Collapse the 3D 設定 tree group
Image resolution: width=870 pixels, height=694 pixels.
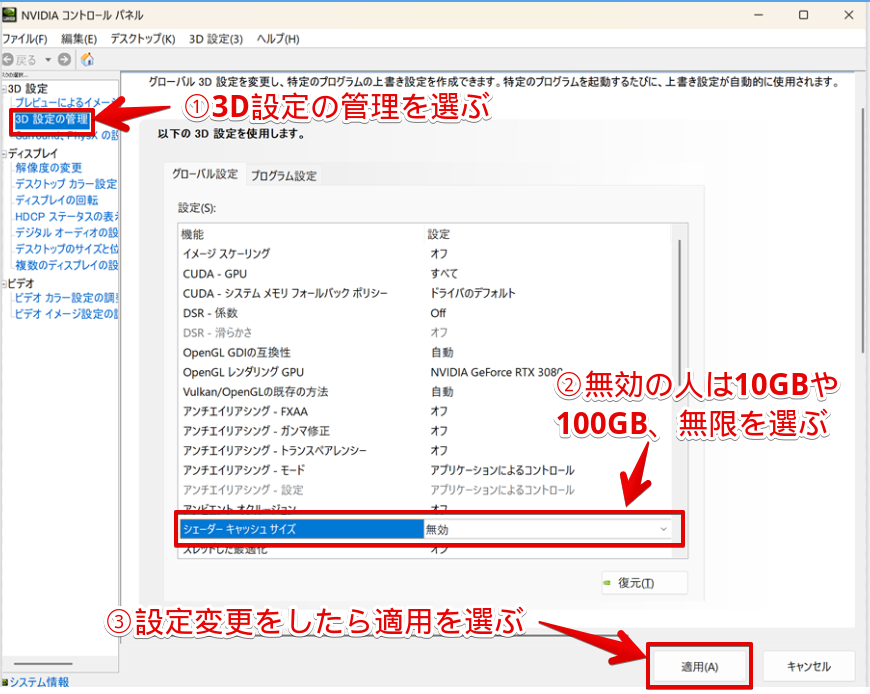(x=4, y=89)
